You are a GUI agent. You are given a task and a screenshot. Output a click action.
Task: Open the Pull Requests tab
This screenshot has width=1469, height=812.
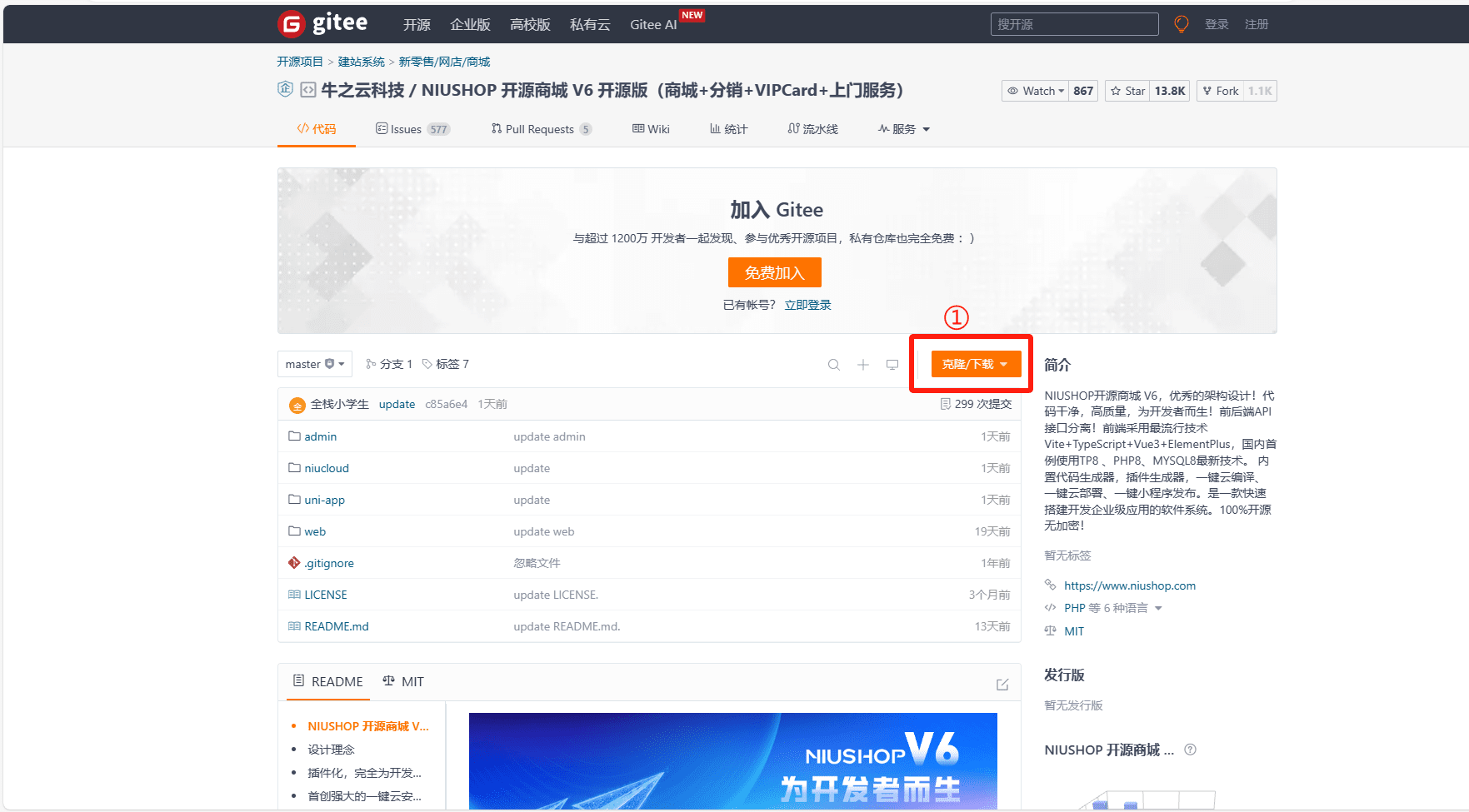point(539,129)
